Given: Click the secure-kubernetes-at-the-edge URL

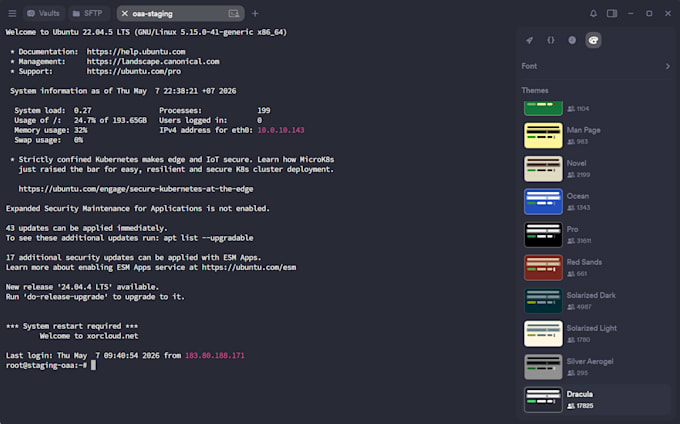Looking at the screenshot, I should click(136, 189).
